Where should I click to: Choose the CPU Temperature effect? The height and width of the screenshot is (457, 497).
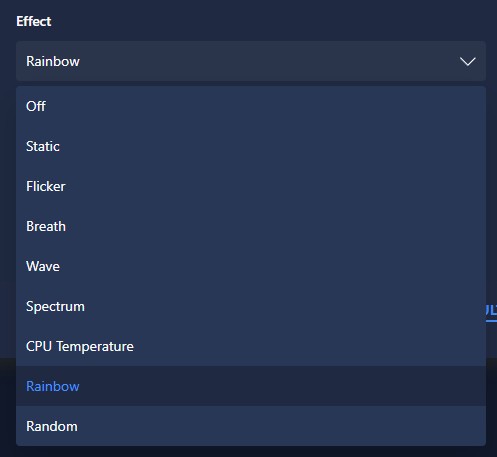pos(251,346)
